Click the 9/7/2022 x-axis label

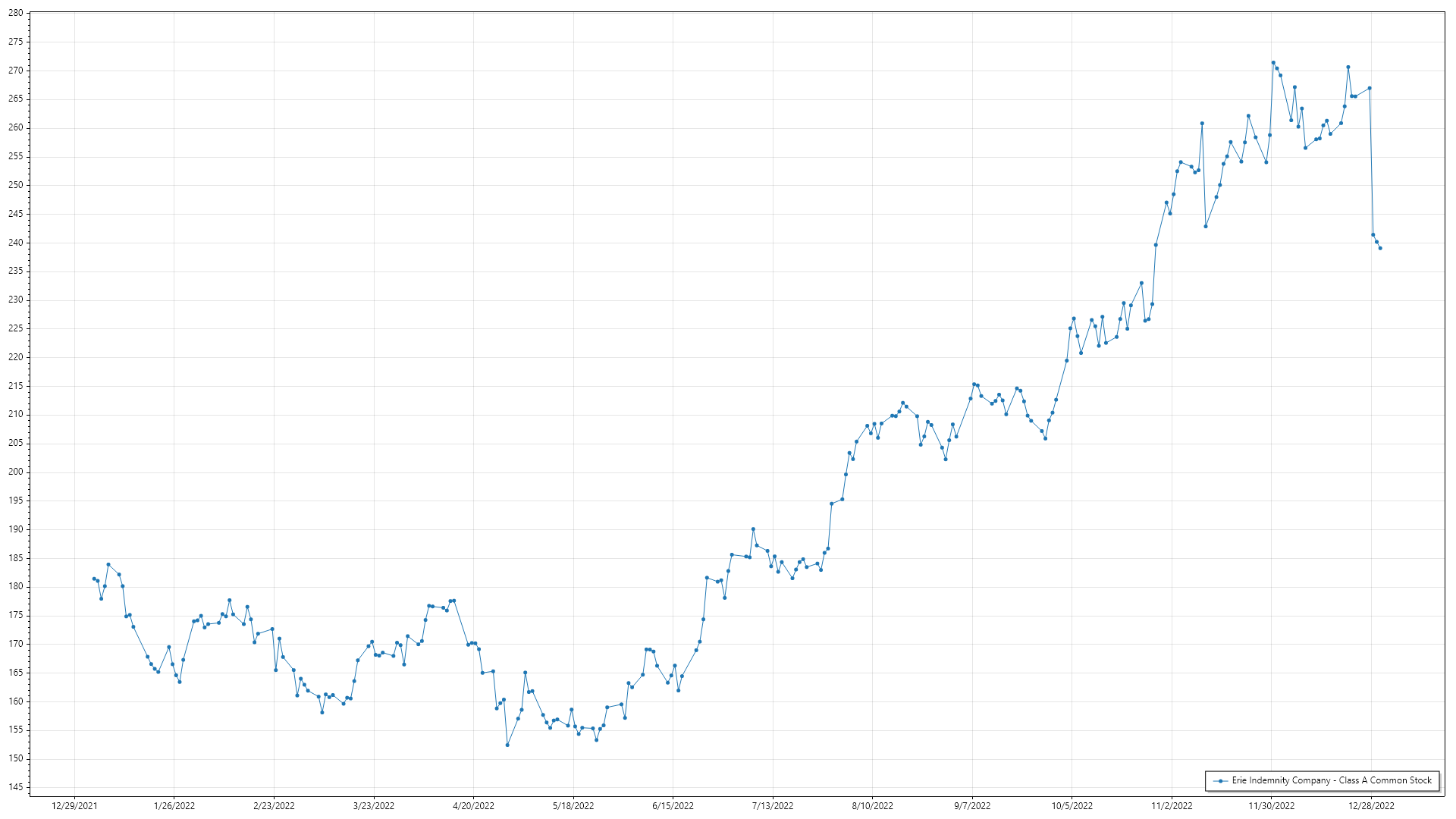pos(972,806)
